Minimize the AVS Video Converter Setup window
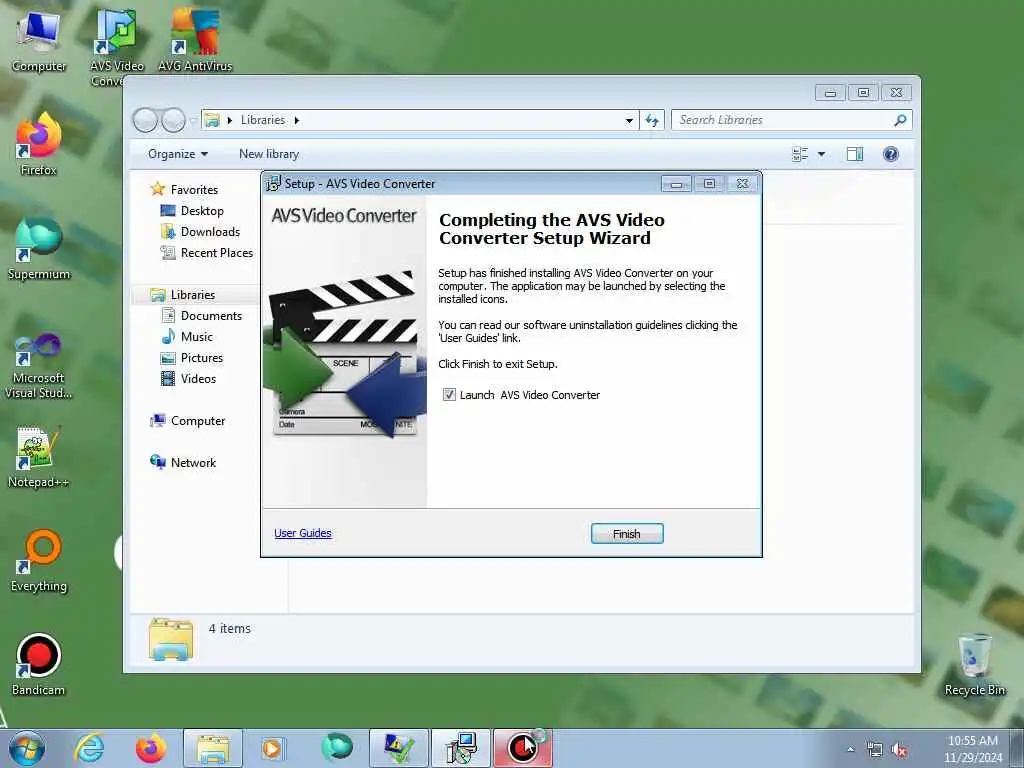Image resolution: width=1024 pixels, height=768 pixels. pyautogui.click(x=676, y=184)
